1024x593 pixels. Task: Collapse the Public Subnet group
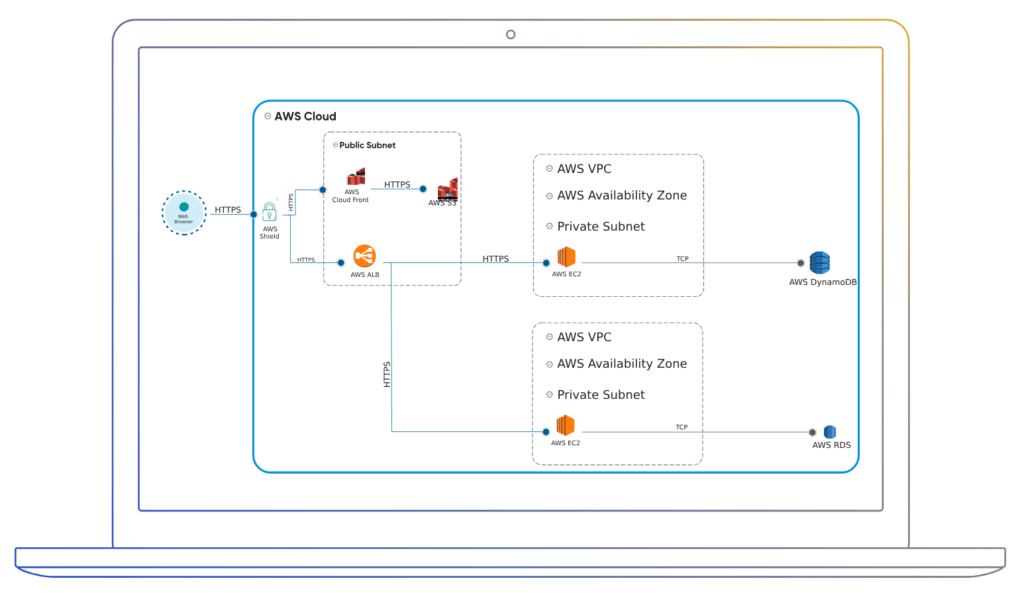pyautogui.click(x=336, y=145)
